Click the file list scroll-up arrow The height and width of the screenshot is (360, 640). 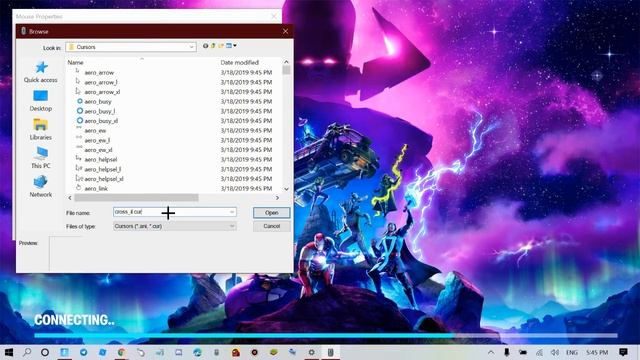pyautogui.click(x=286, y=62)
